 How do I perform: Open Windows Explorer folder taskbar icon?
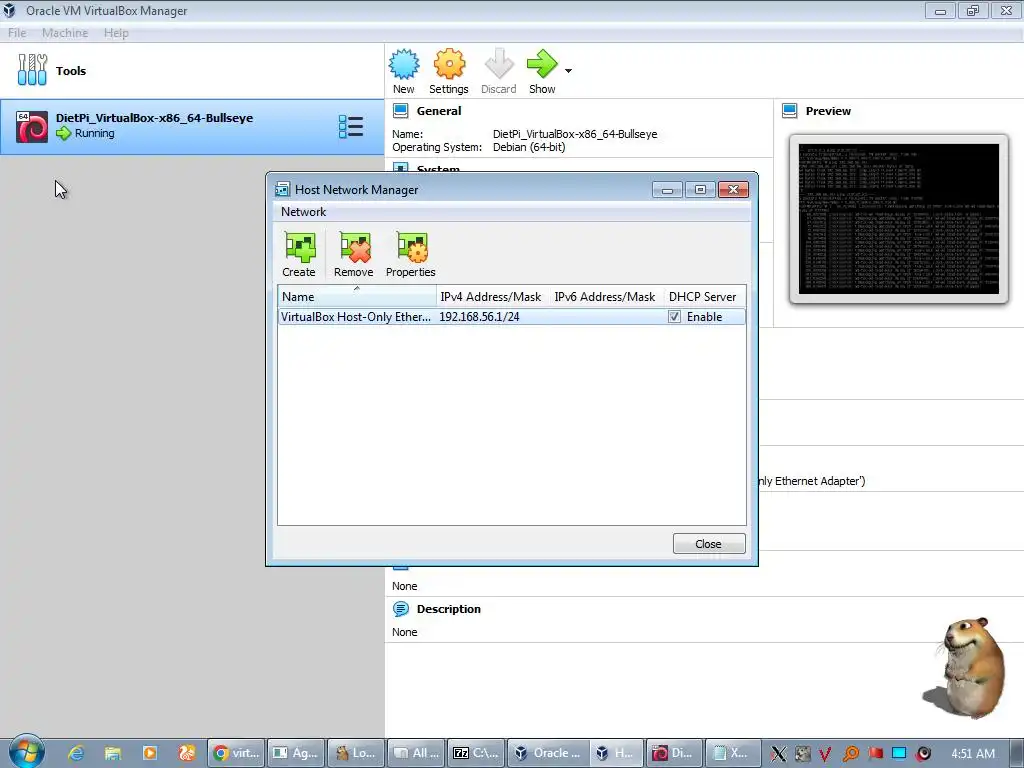[x=113, y=753]
